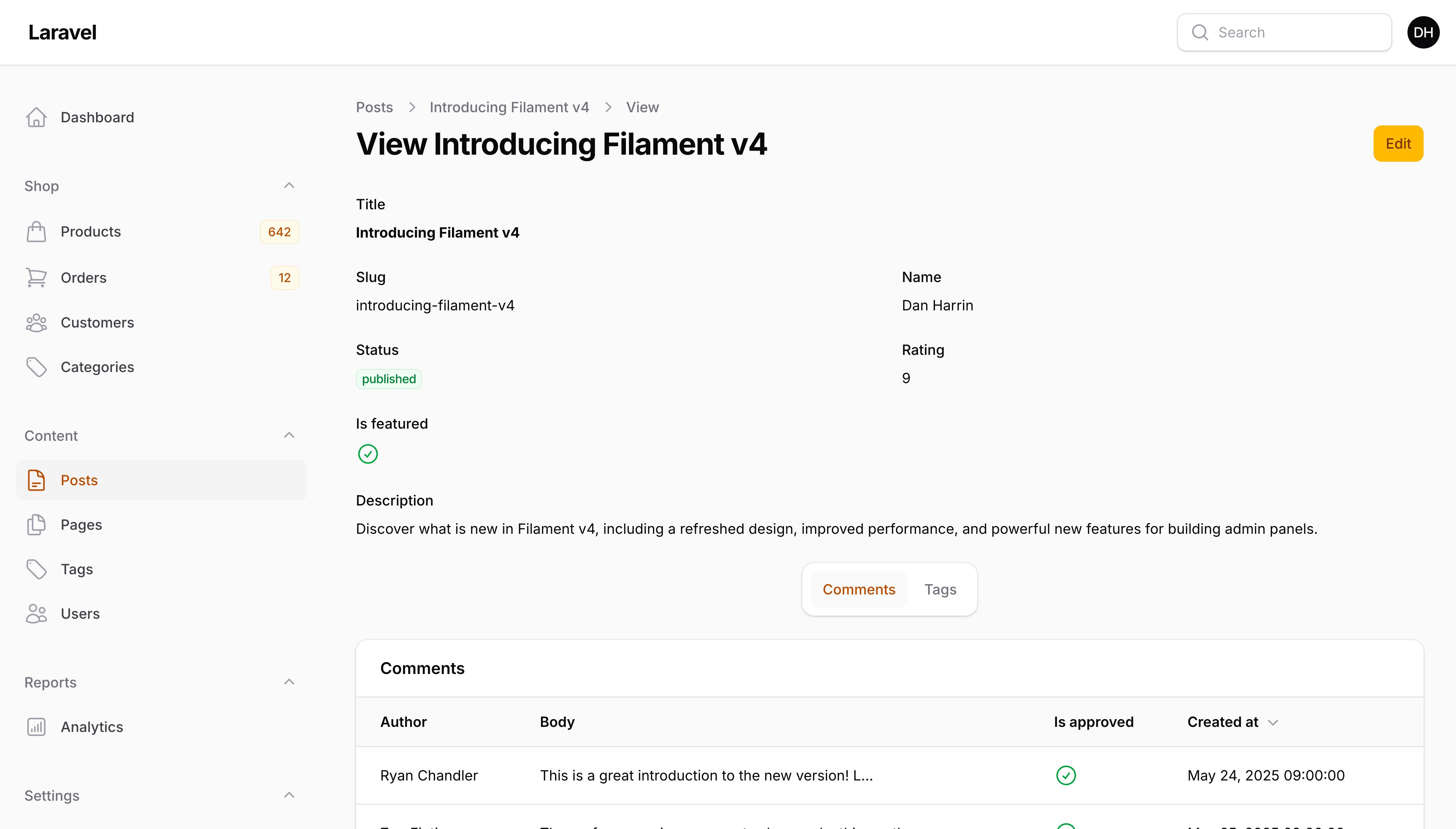Click the slug value introducing-filament-v4
The height and width of the screenshot is (829, 1456).
pos(435,306)
